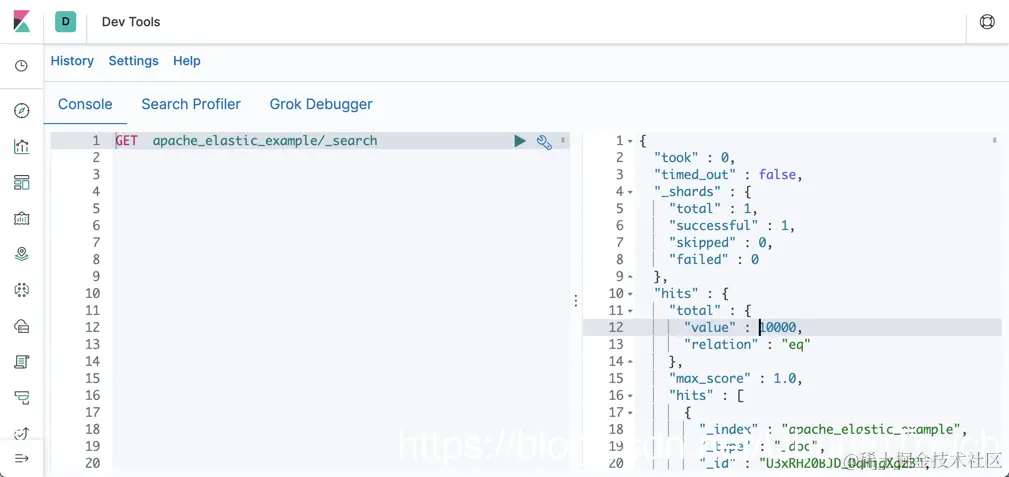Viewport: 1009px width, 477px height.
Task: Open Uptime icon in sidebar
Action: tap(22, 433)
